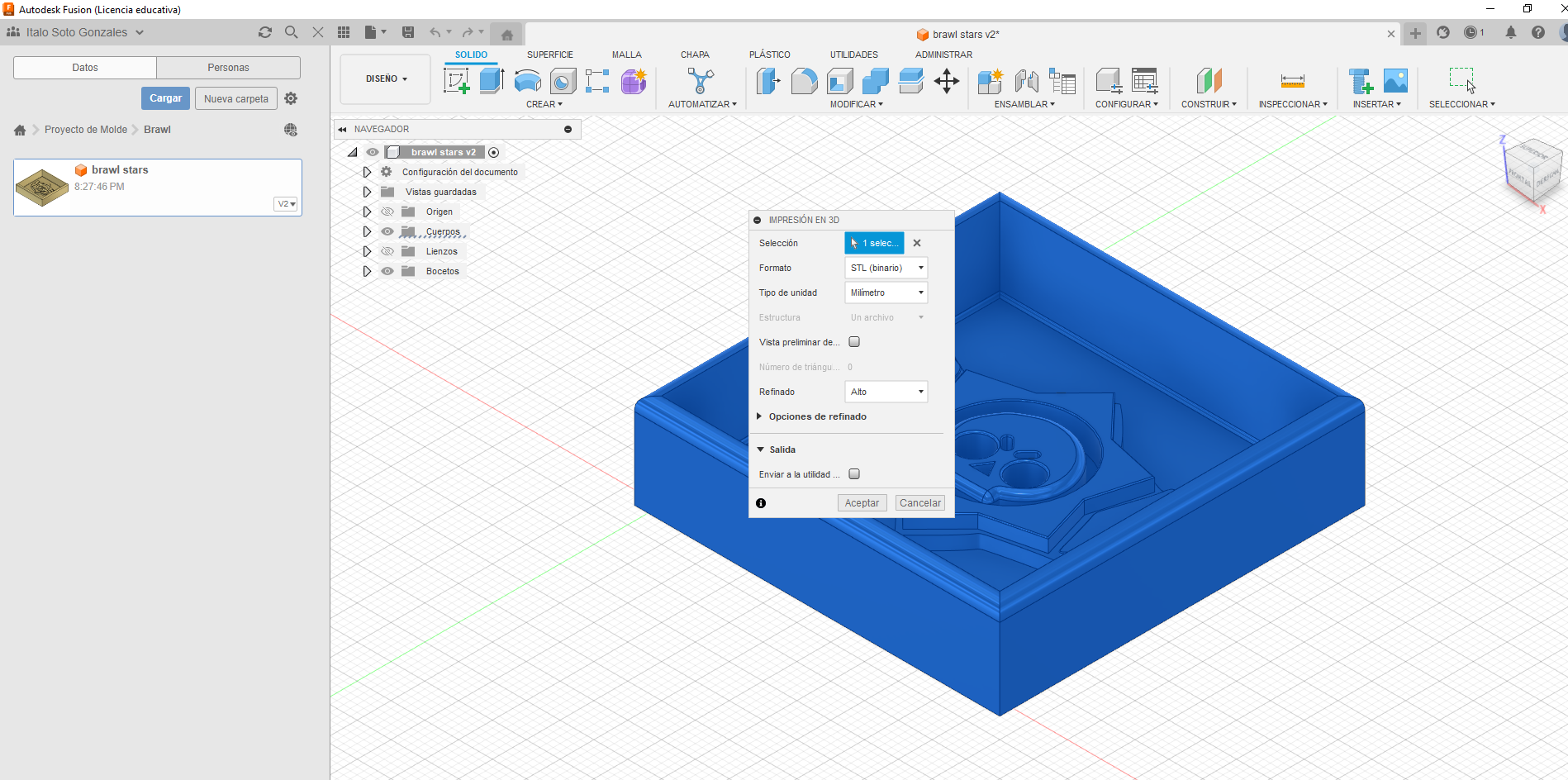Toggle visibility of brawl stars v2 component
The image size is (1568, 780).
[x=373, y=152]
